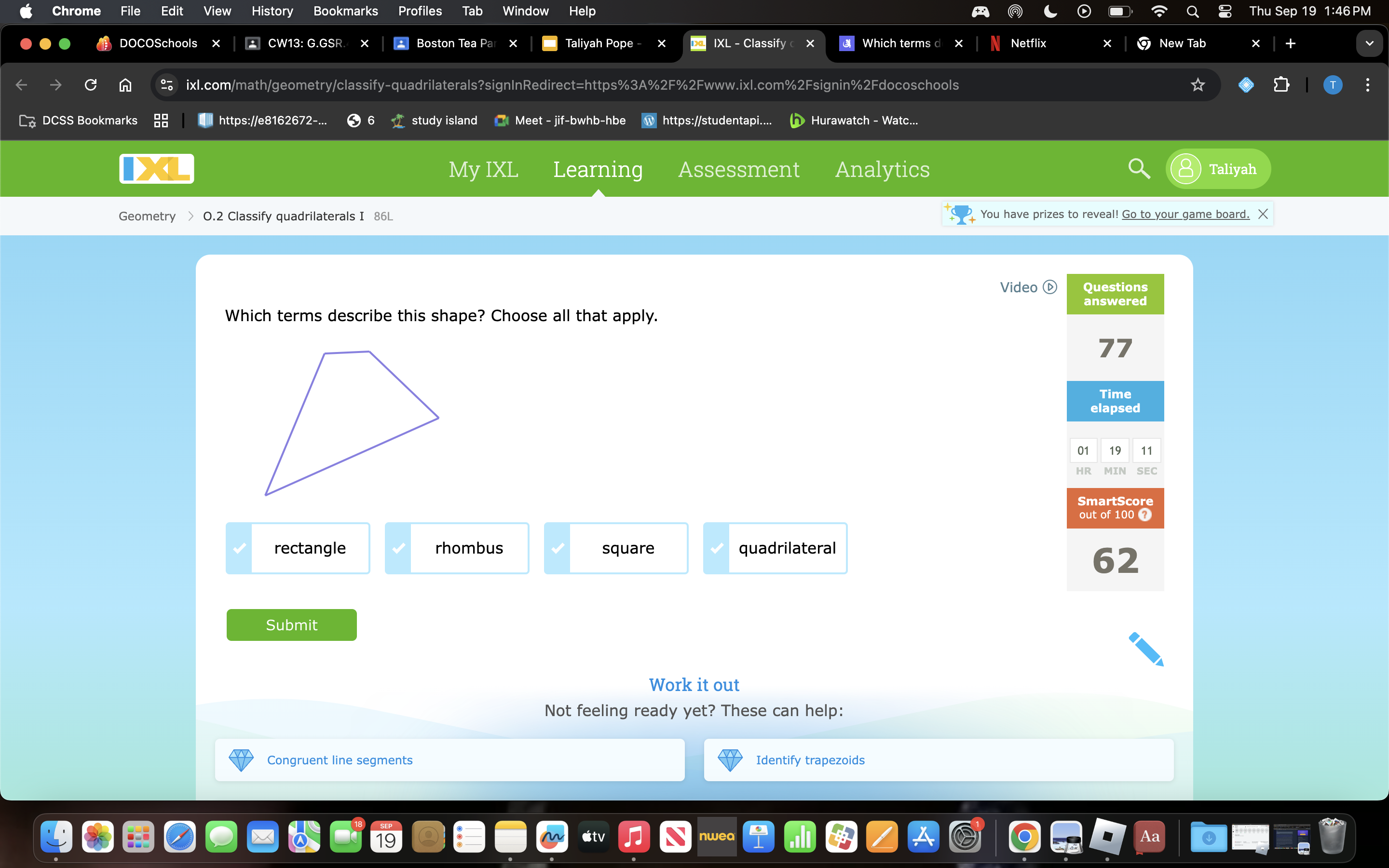Click the Identify trapezoids help link
Screen dimensions: 1389x868
point(809,759)
